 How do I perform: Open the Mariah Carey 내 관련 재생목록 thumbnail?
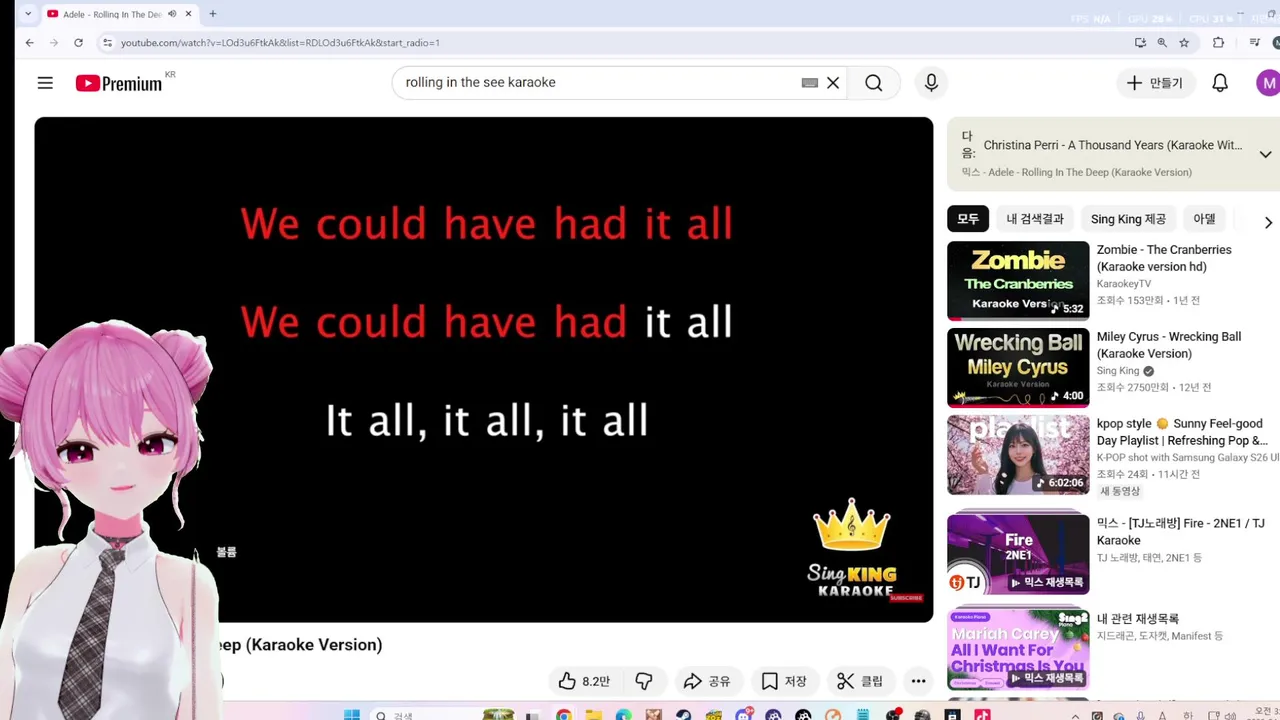pyautogui.click(x=1018, y=649)
